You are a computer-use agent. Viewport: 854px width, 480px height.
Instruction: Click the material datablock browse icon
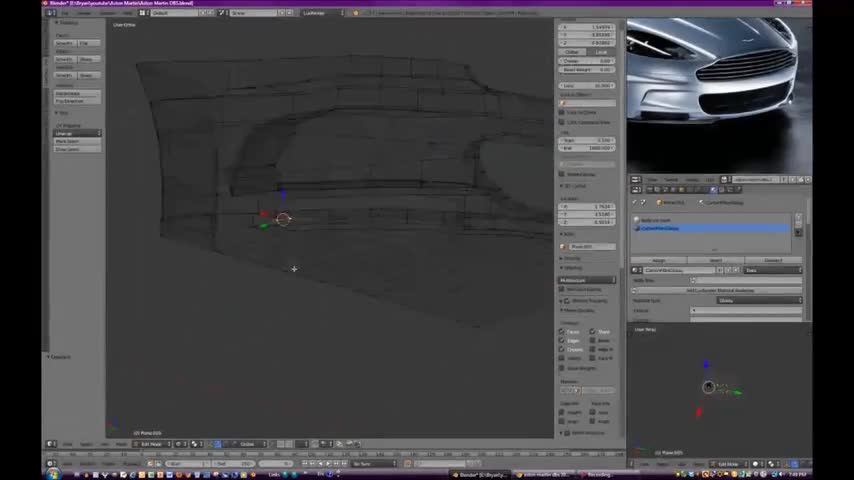coord(636,270)
